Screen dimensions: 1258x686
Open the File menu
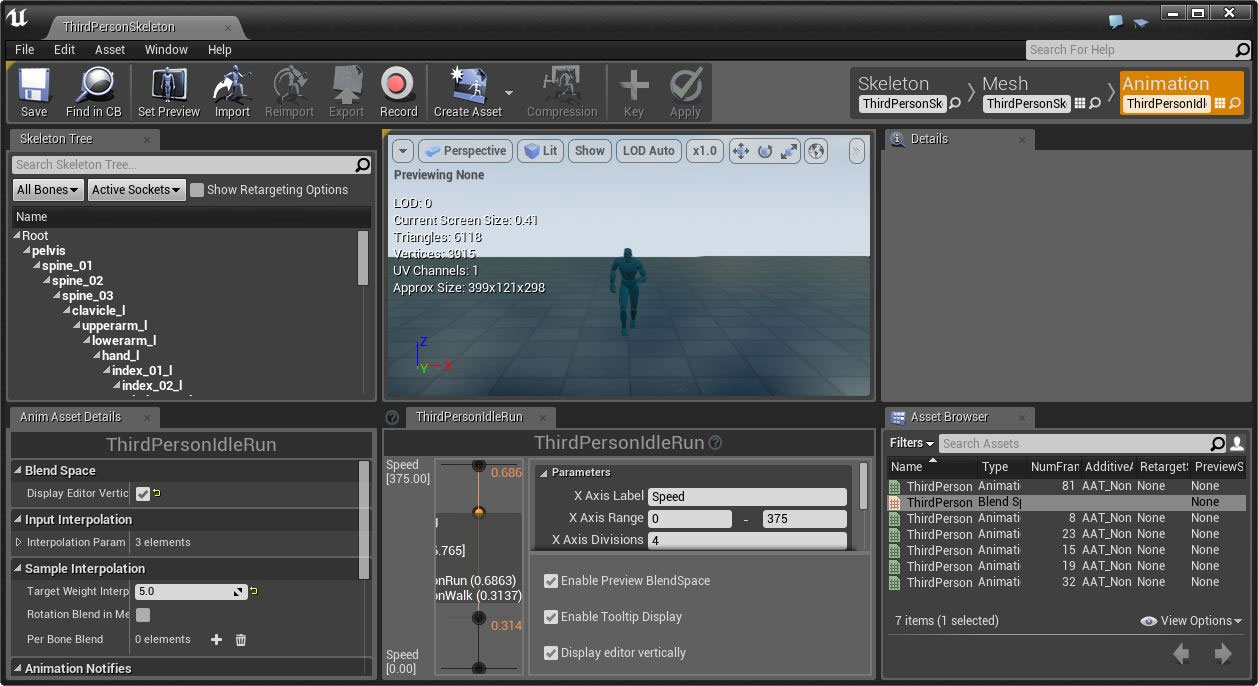click(x=25, y=49)
